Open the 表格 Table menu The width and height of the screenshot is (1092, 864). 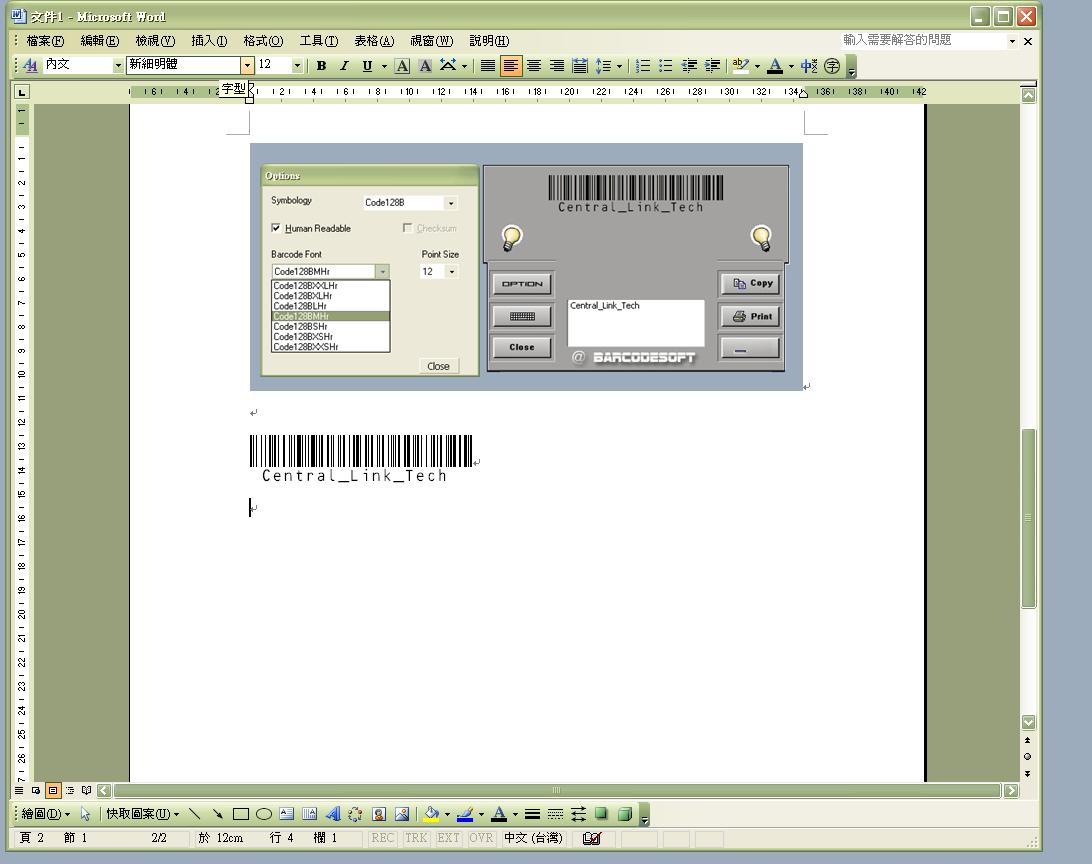pos(374,41)
